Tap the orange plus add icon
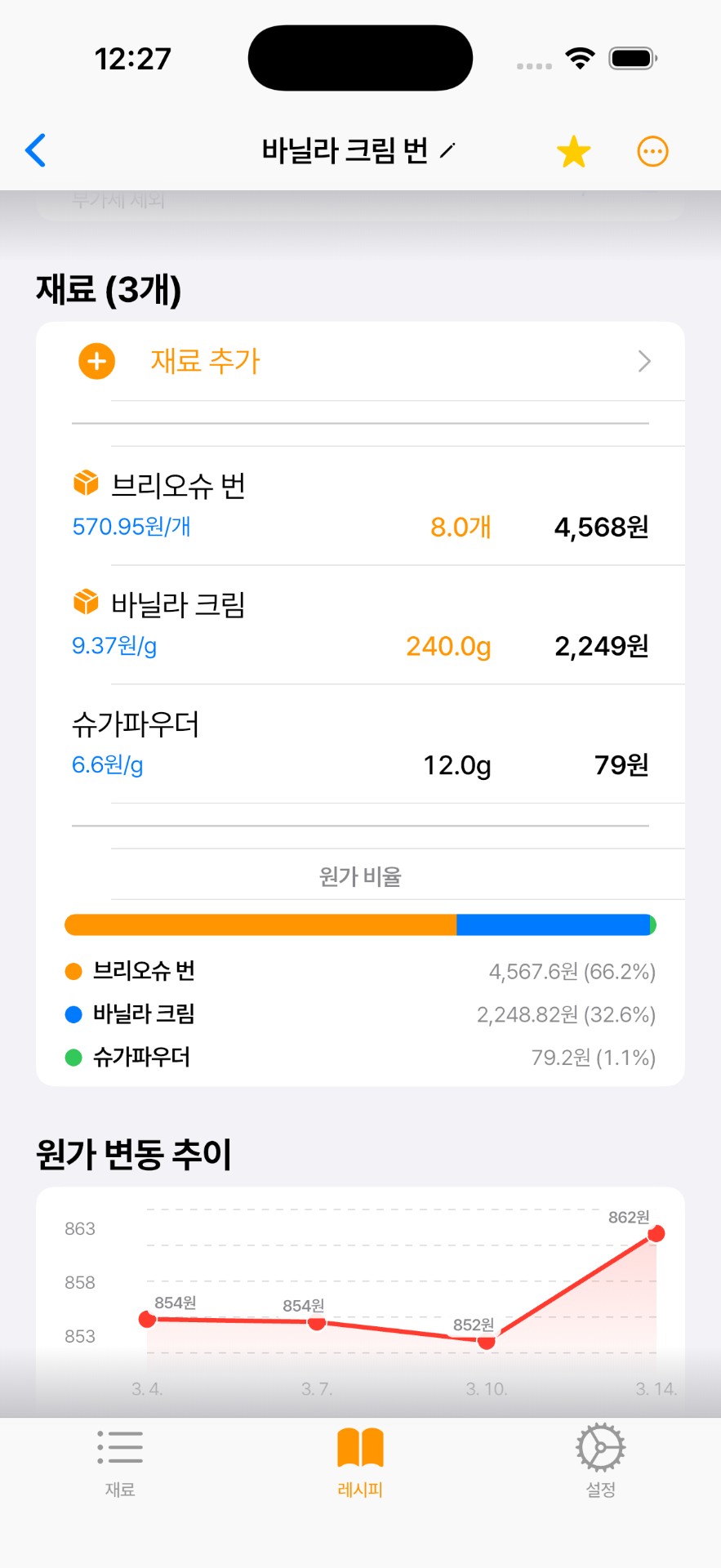 [x=96, y=361]
